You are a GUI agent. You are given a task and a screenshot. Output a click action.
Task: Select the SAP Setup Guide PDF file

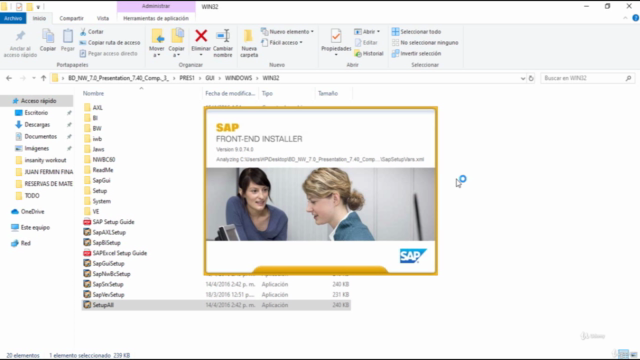[x=109, y=222]
